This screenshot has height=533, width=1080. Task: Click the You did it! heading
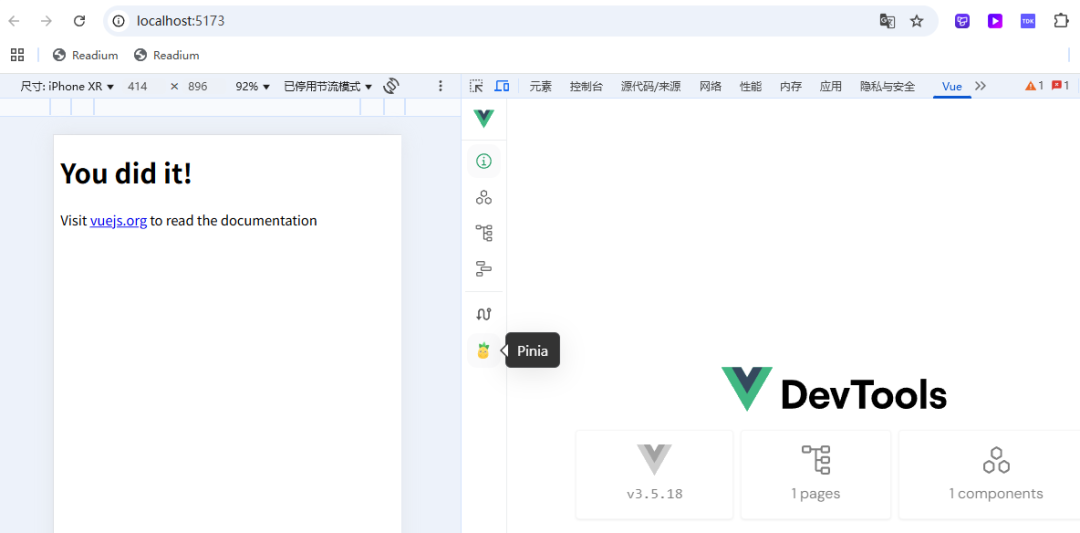point(126,174)
